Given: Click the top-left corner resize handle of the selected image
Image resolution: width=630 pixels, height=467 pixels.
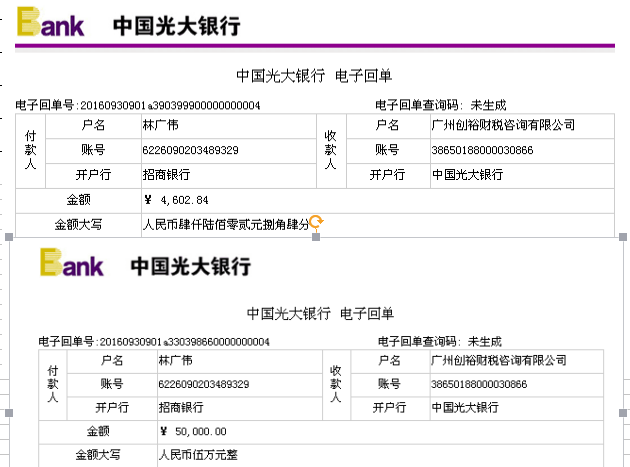Looking at the screenshot, I should click(9, 237).
